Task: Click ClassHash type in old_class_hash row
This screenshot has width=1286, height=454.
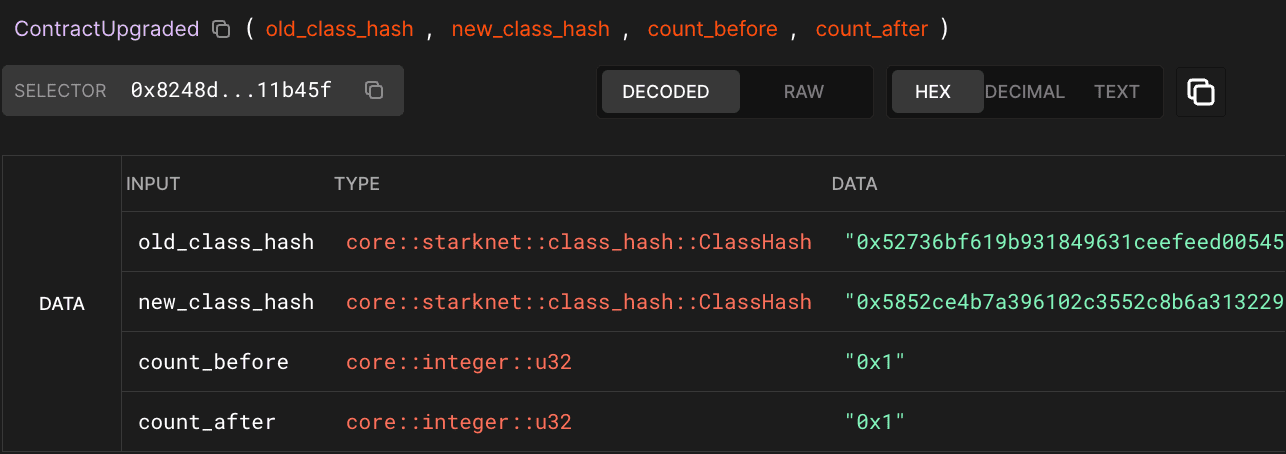Action: 579,242
